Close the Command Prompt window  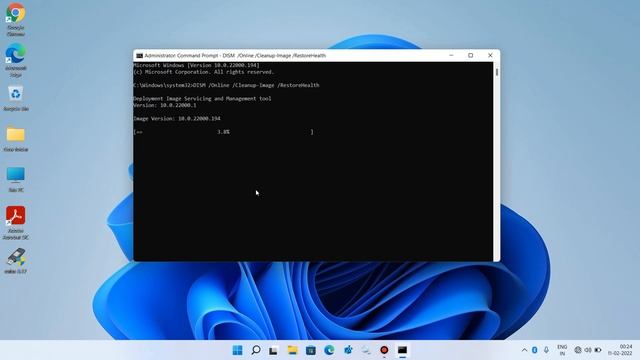490,56
